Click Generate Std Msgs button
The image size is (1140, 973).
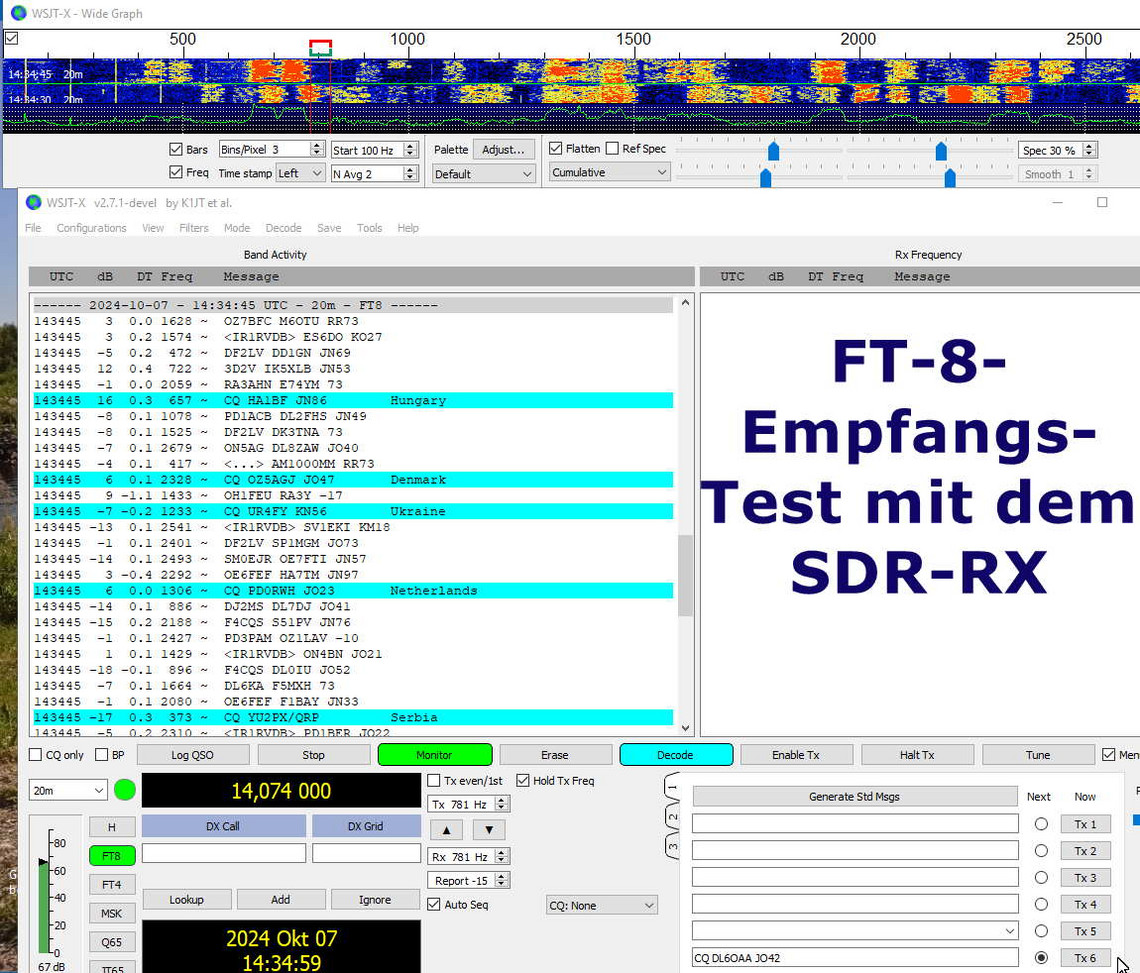[854, 796]
